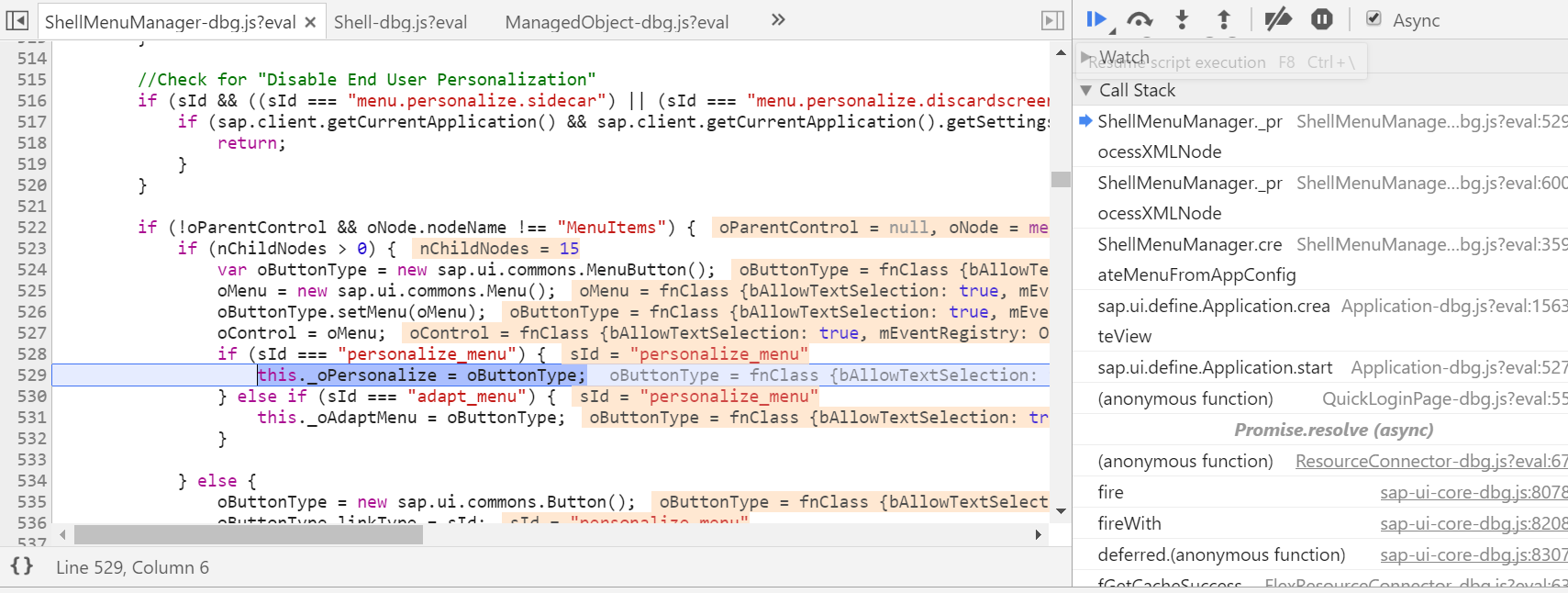Click the this._oAdaptMenu assignment line

pos(413,417)
